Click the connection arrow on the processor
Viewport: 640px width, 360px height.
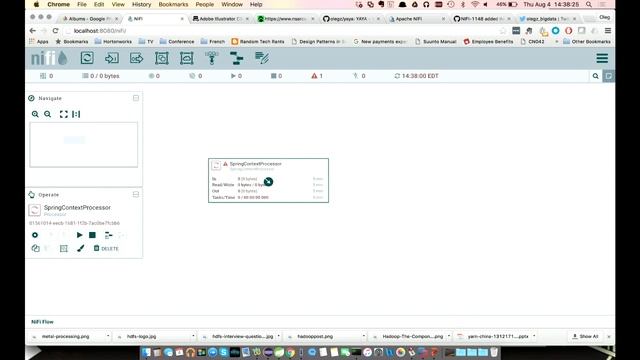pyautogui.click(x=268, y=182)
